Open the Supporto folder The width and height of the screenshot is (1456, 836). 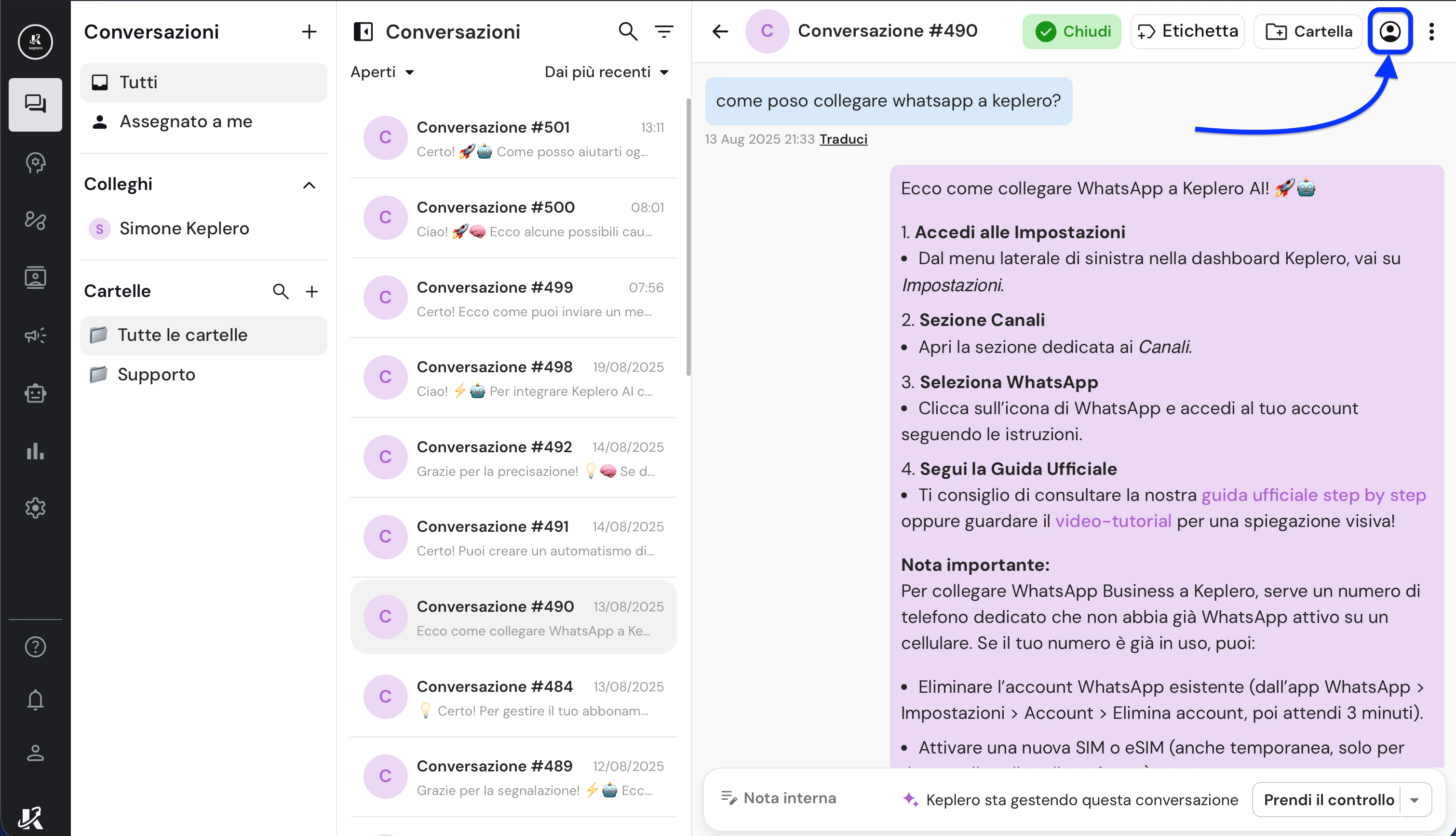click(x=203, y=374)
